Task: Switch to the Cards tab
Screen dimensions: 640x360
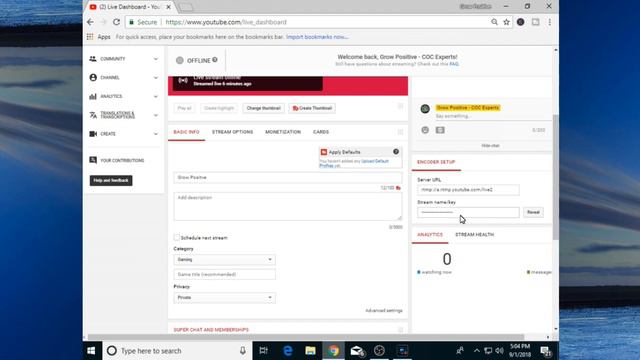Action: [x=321, y=132]
